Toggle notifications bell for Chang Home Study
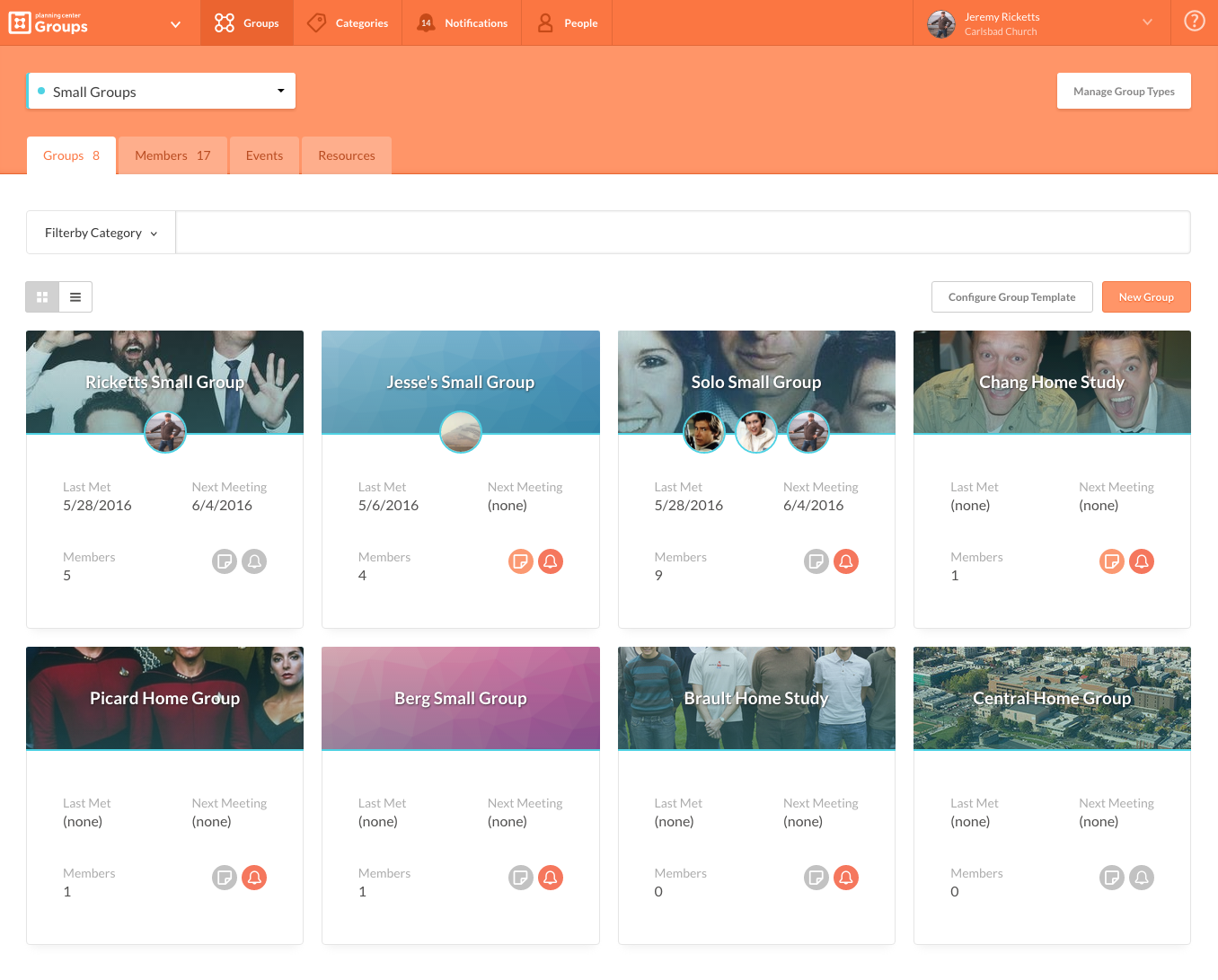This screenshot has width=1218, height=980. coord(1142,561)
